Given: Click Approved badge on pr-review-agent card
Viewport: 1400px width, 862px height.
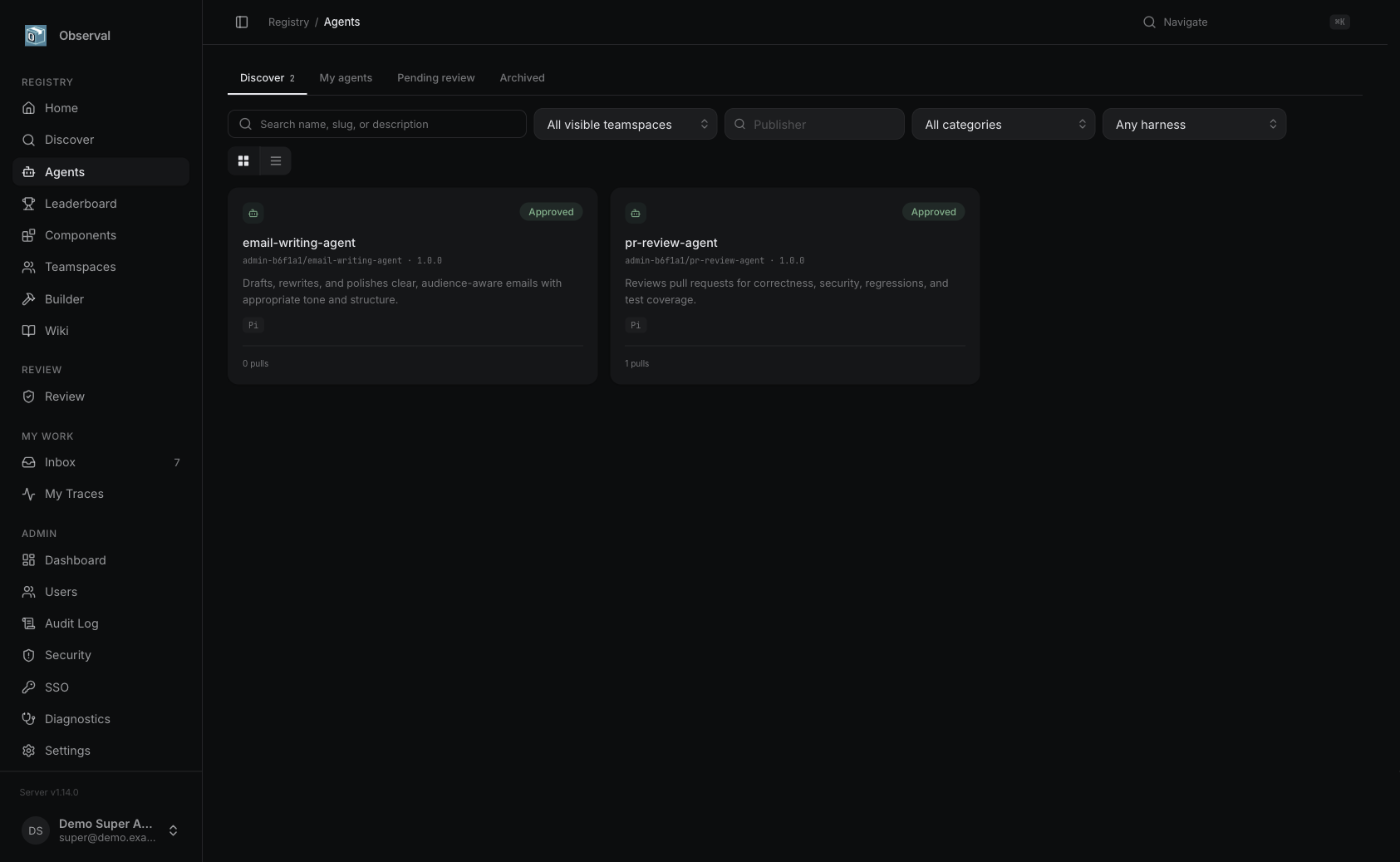Looking at the screenshot, I should tap(933, 212).
